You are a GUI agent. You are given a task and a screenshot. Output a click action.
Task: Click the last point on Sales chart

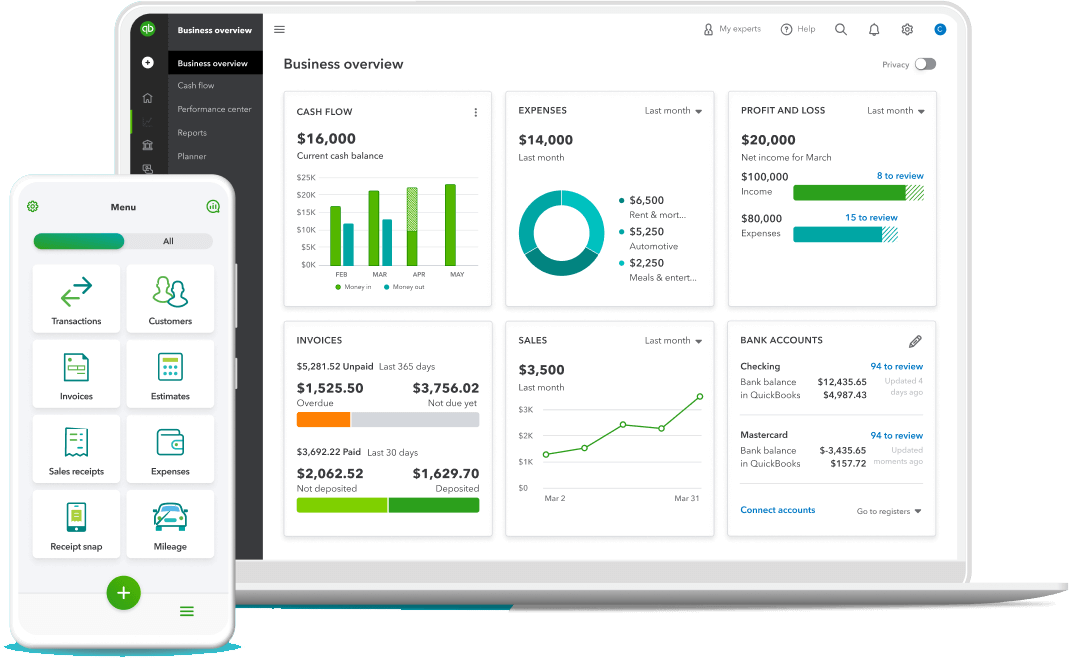tap(699, 396)
